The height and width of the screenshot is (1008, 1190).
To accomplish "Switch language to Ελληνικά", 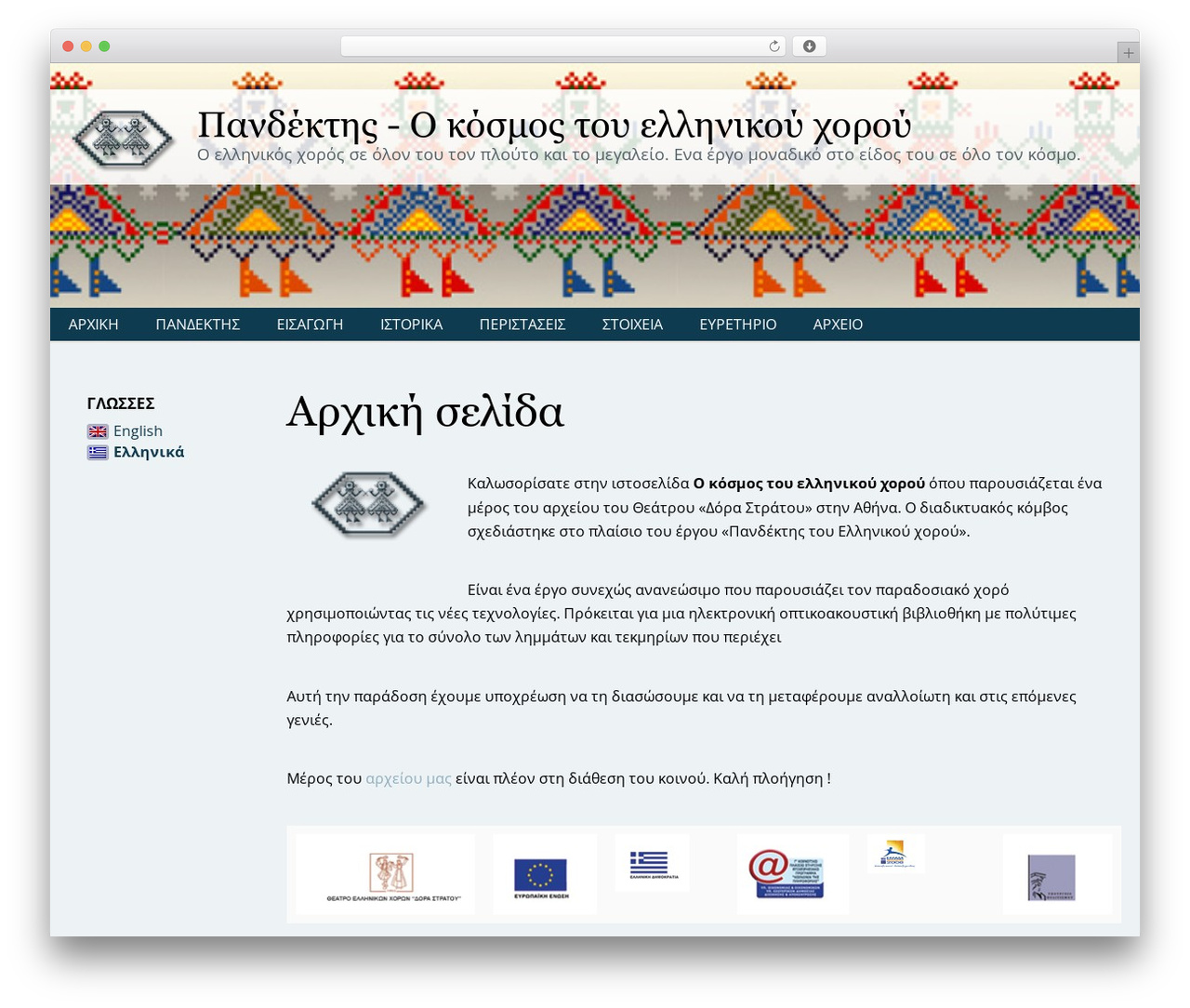I will [x=149, y=453].
